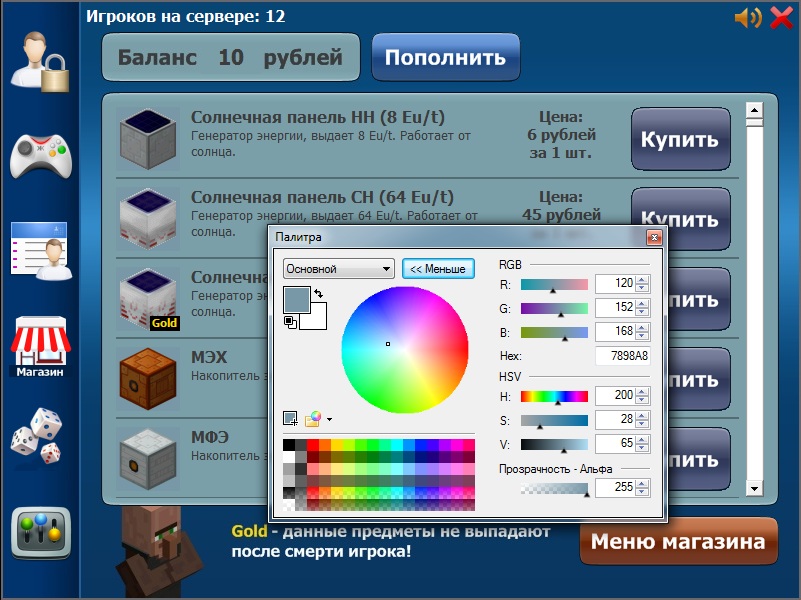Click the R value field showing 120

[x=615, y=283]
